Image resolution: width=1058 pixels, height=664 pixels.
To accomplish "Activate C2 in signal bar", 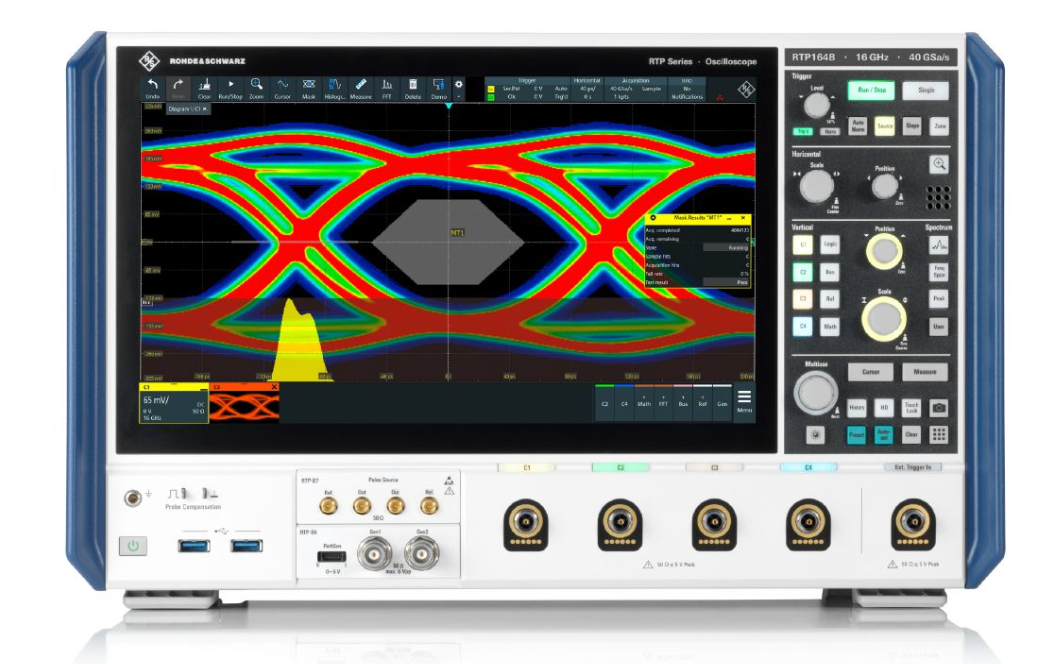I will [x=605, y=402].
